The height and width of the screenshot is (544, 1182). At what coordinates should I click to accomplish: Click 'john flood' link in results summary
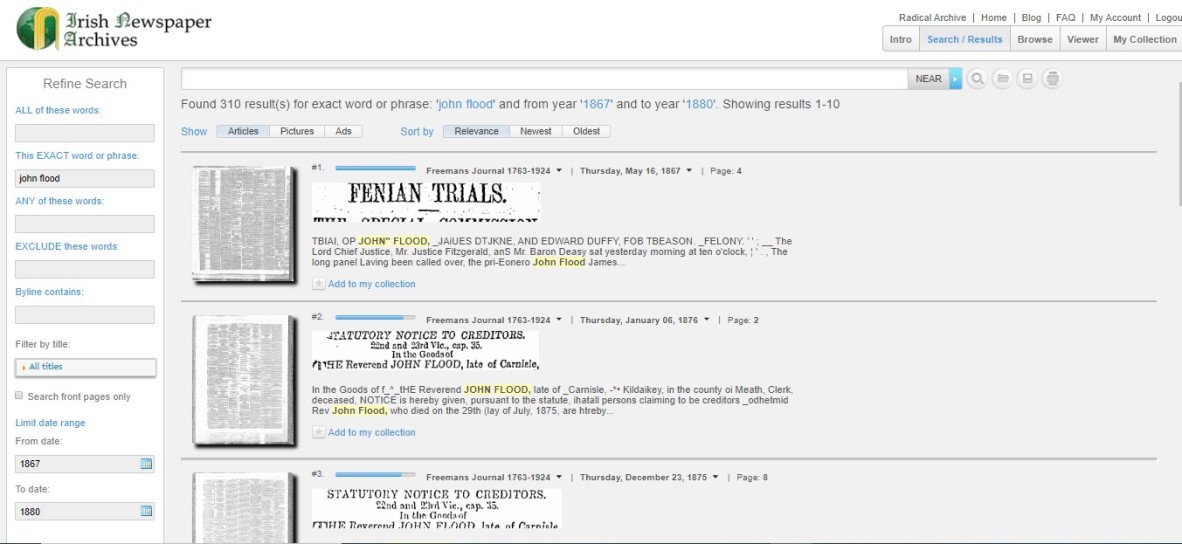coord(466,105)
